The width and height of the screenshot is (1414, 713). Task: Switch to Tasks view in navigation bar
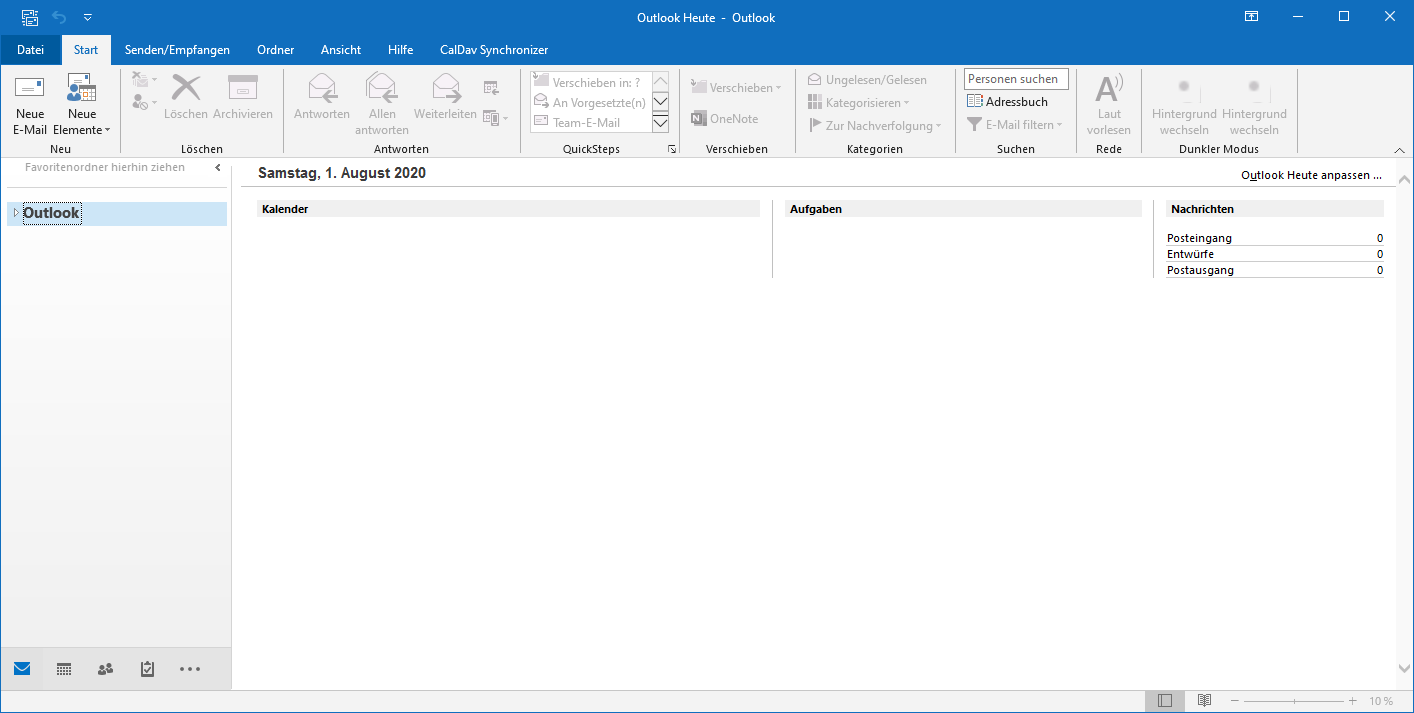point(148,669)
